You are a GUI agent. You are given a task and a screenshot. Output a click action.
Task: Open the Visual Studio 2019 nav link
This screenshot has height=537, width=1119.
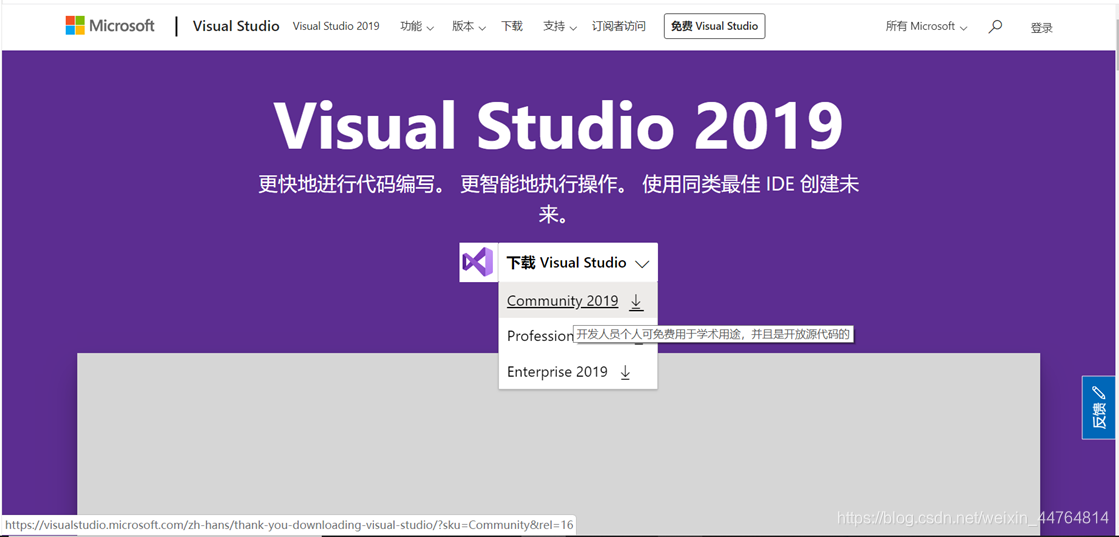click(336, 26)
